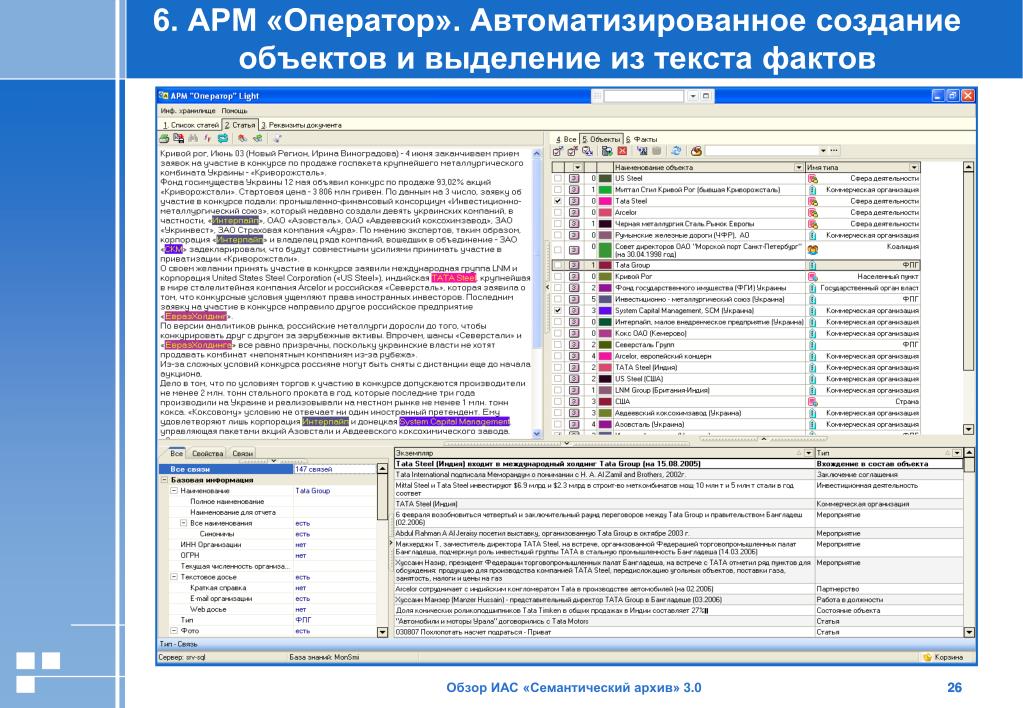The height and width of the screenshot is (708, 1023).
Task: Toggle the checkbox for US Steel row
Action: click(558, 178)
